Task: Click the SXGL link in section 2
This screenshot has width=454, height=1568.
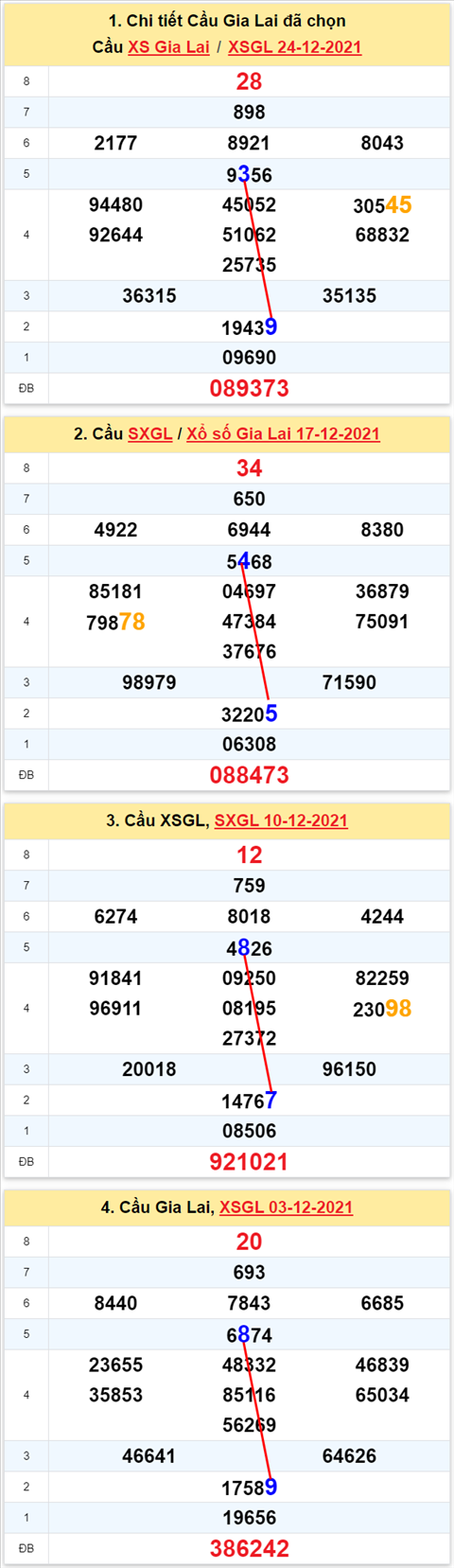Action: click(x=150, y=434)
